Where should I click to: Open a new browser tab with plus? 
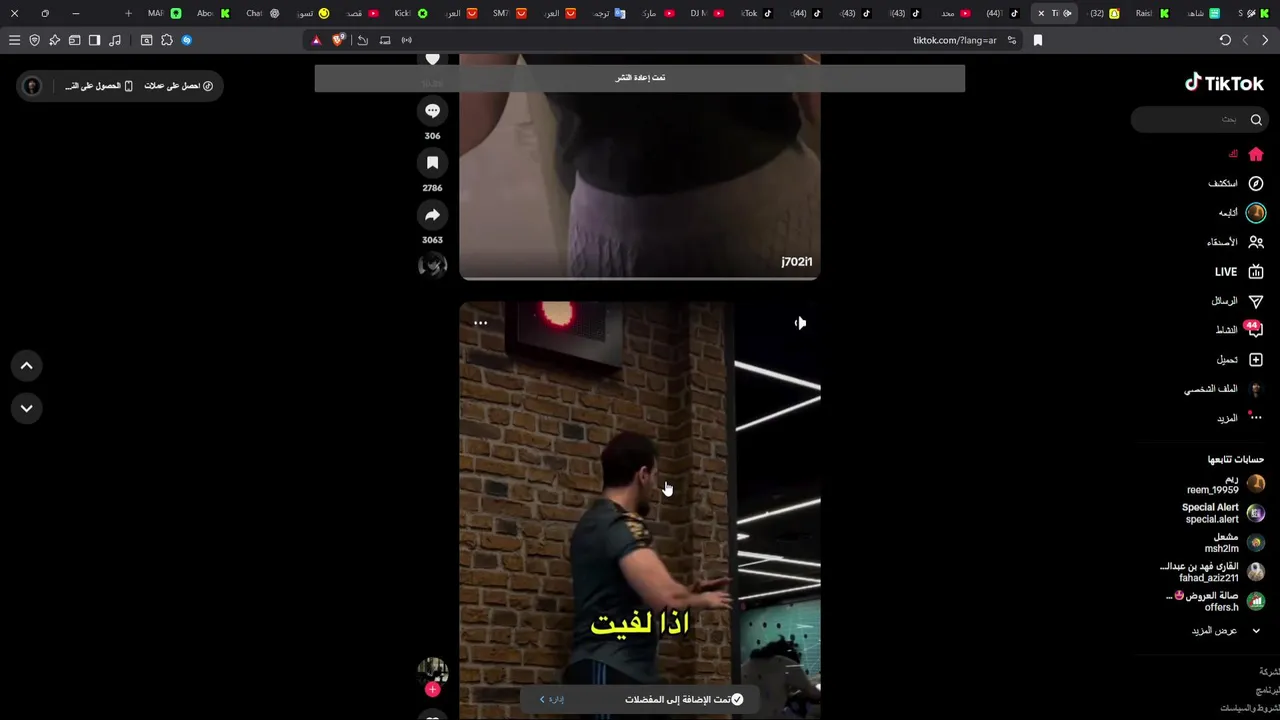point(128,13)
